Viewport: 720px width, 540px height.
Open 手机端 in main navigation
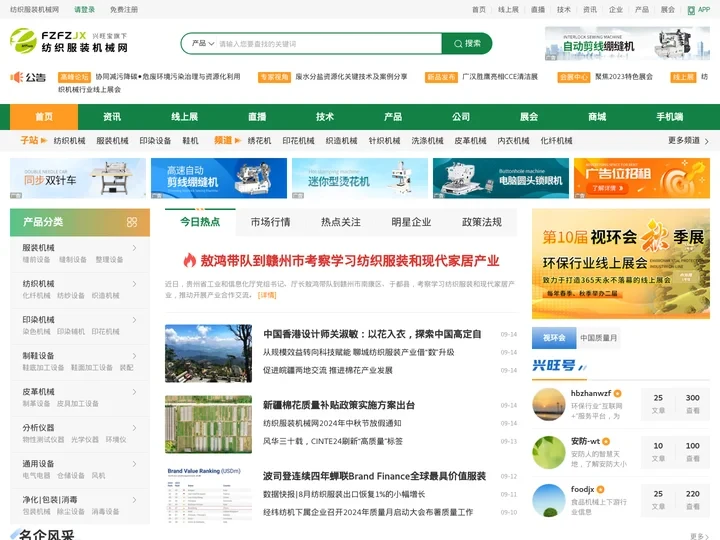coord(669,117)
